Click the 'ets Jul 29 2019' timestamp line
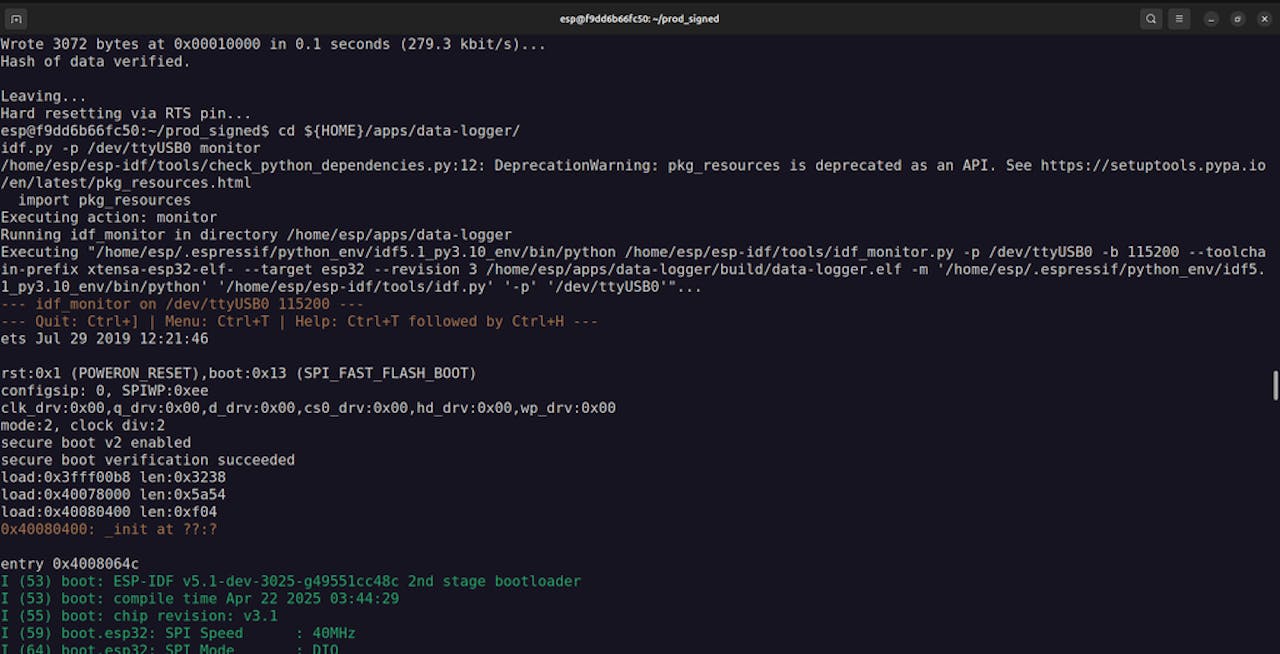Viewport: 1280px width, 654px height. (104, 339)
